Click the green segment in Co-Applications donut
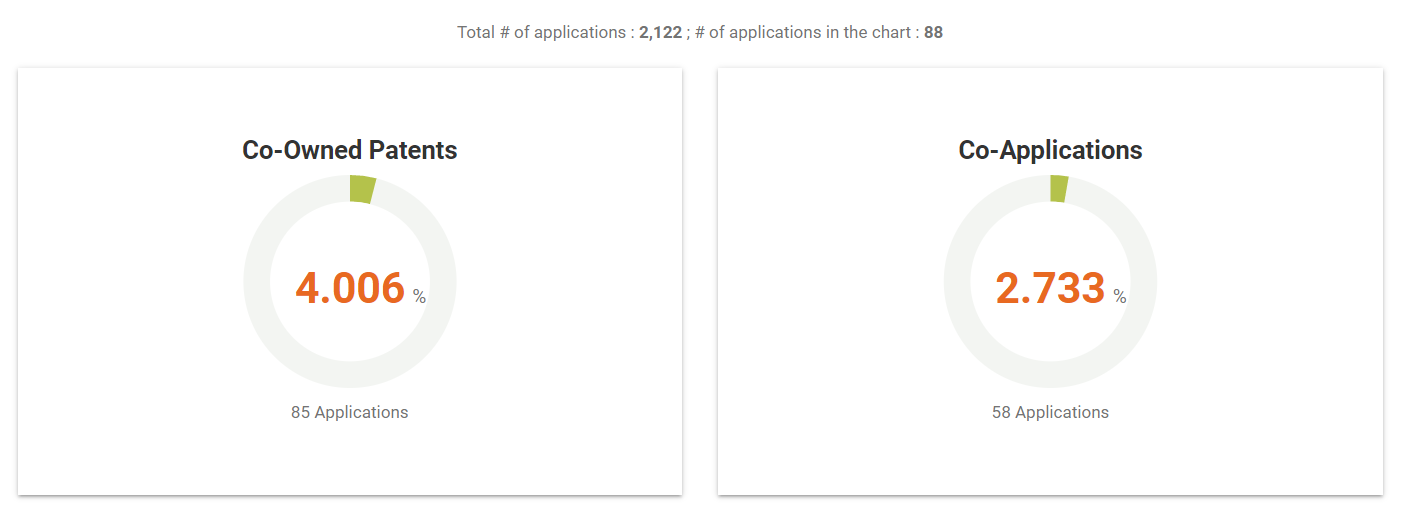 pos(1058,188)
